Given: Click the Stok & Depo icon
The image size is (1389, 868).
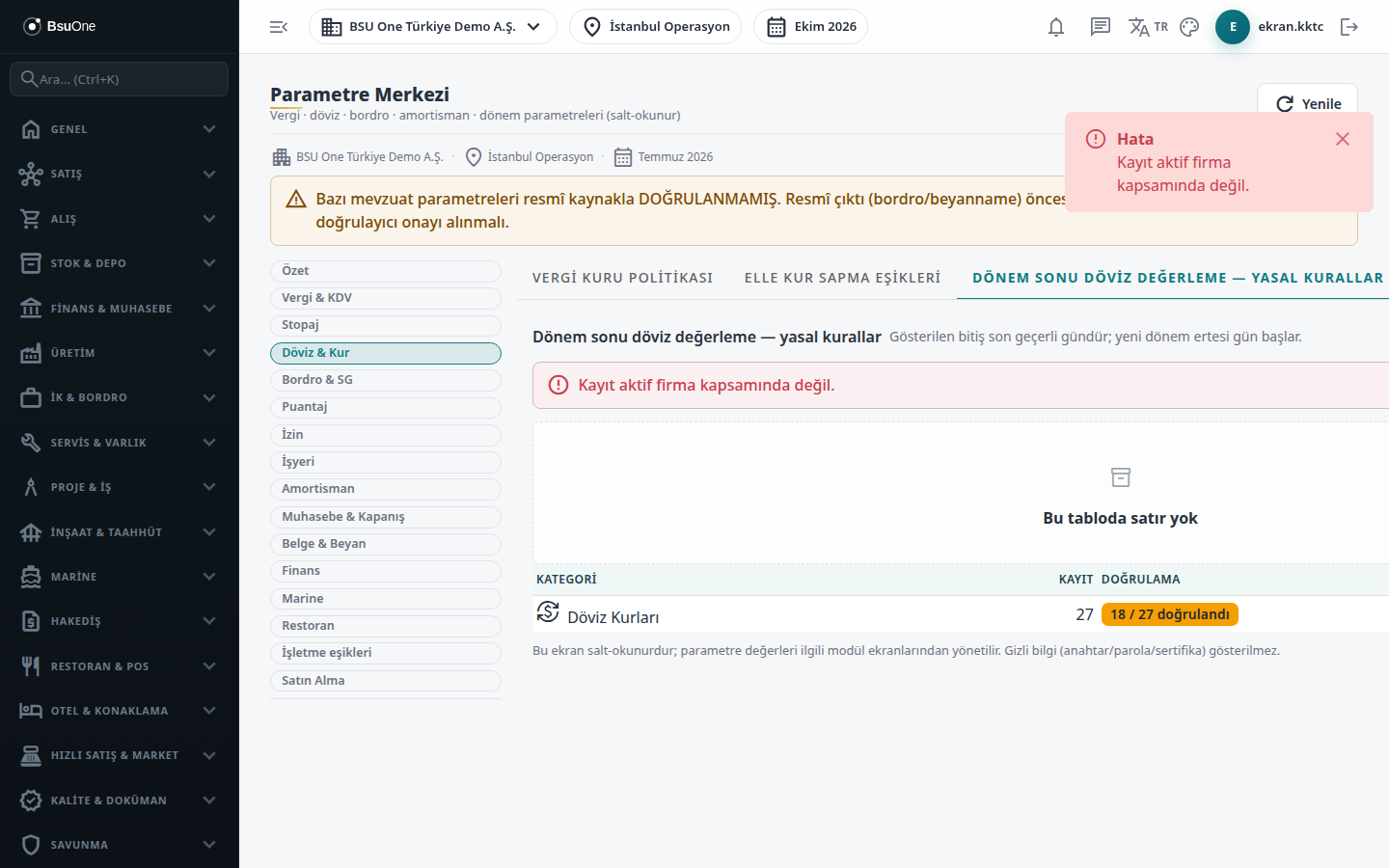Looking at the screenshot, I should [x=31, y=263].
